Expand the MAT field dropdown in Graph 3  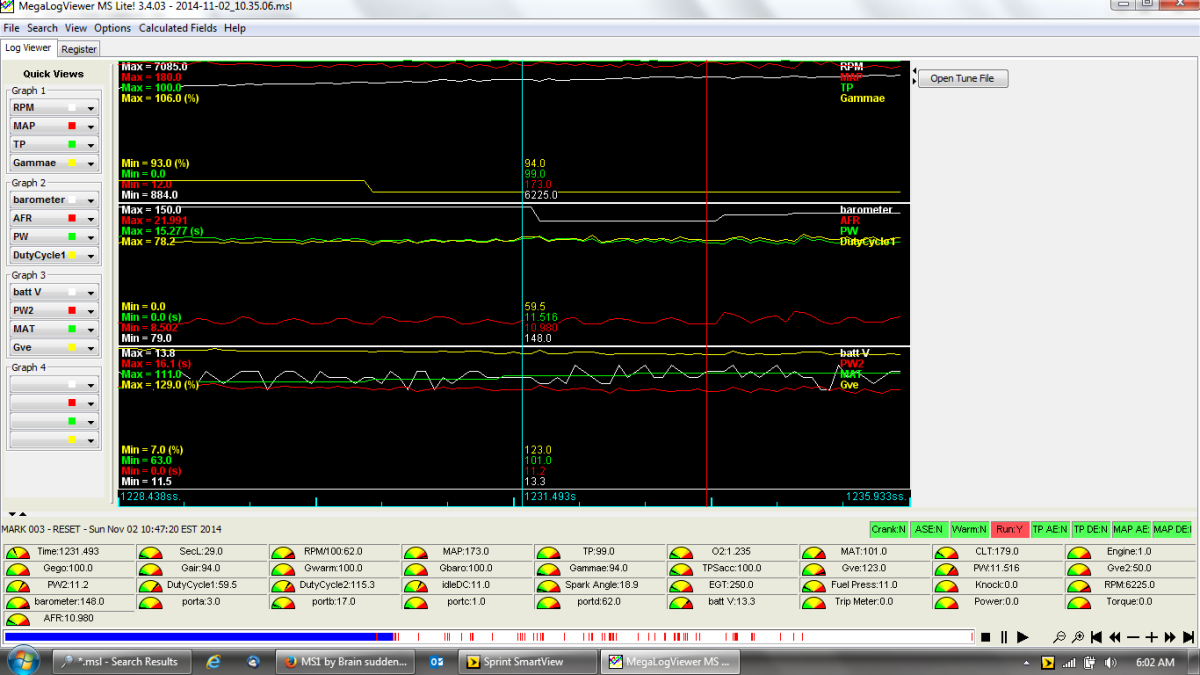click(90, 329)
